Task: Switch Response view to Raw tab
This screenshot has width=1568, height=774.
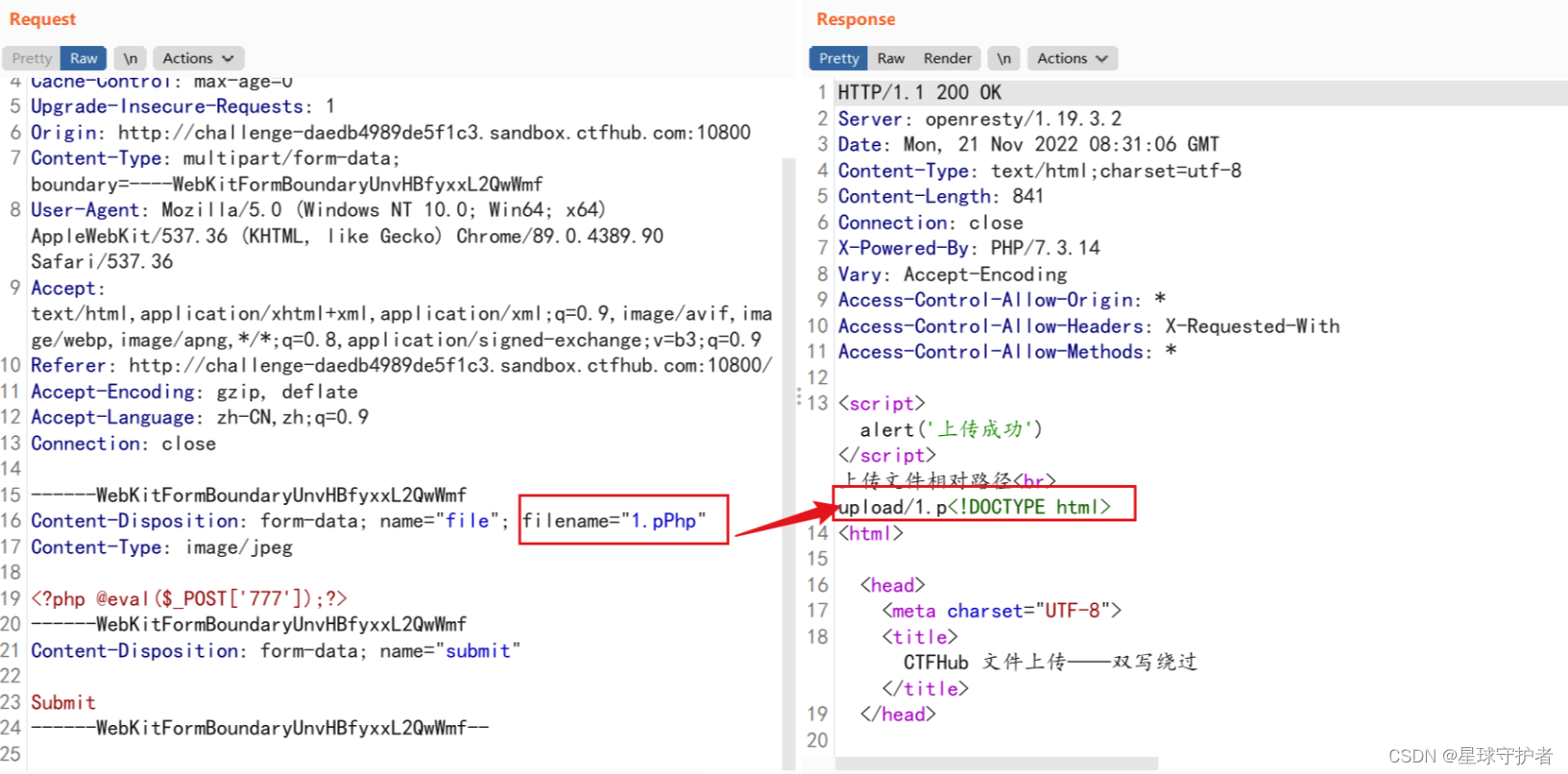Action: (891, 59)
